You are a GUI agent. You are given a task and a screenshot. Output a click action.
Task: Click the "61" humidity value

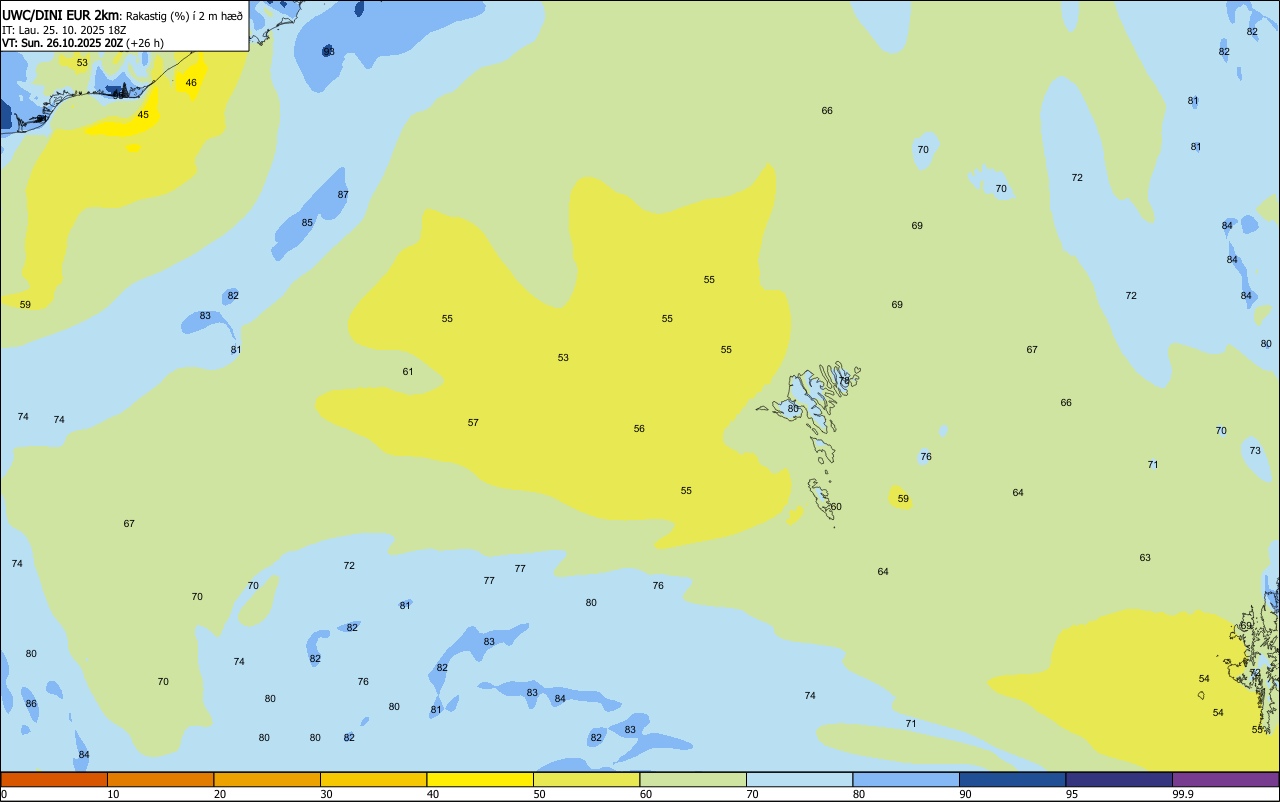(408, 372)
